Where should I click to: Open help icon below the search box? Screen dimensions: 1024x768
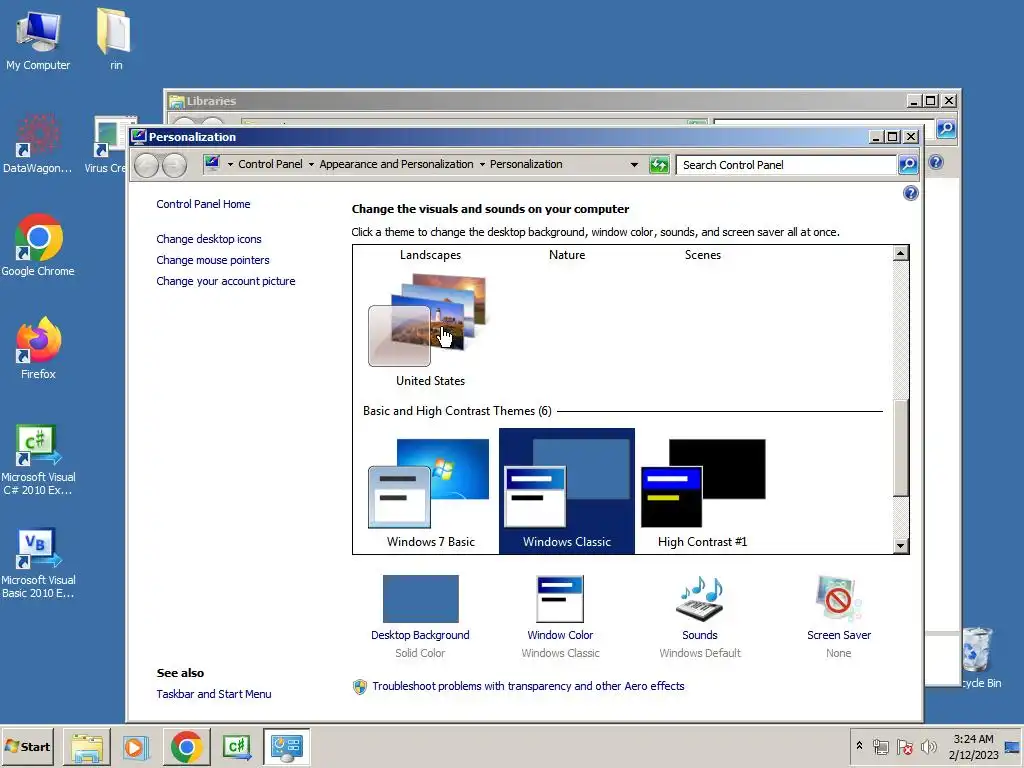(x=910, y=193)
